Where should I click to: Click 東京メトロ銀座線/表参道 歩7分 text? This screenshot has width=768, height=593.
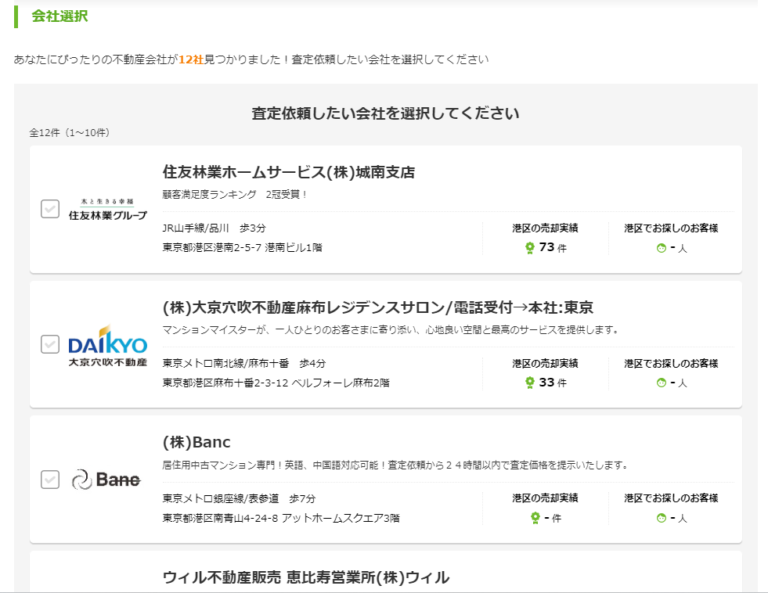(x=239, y=498)
